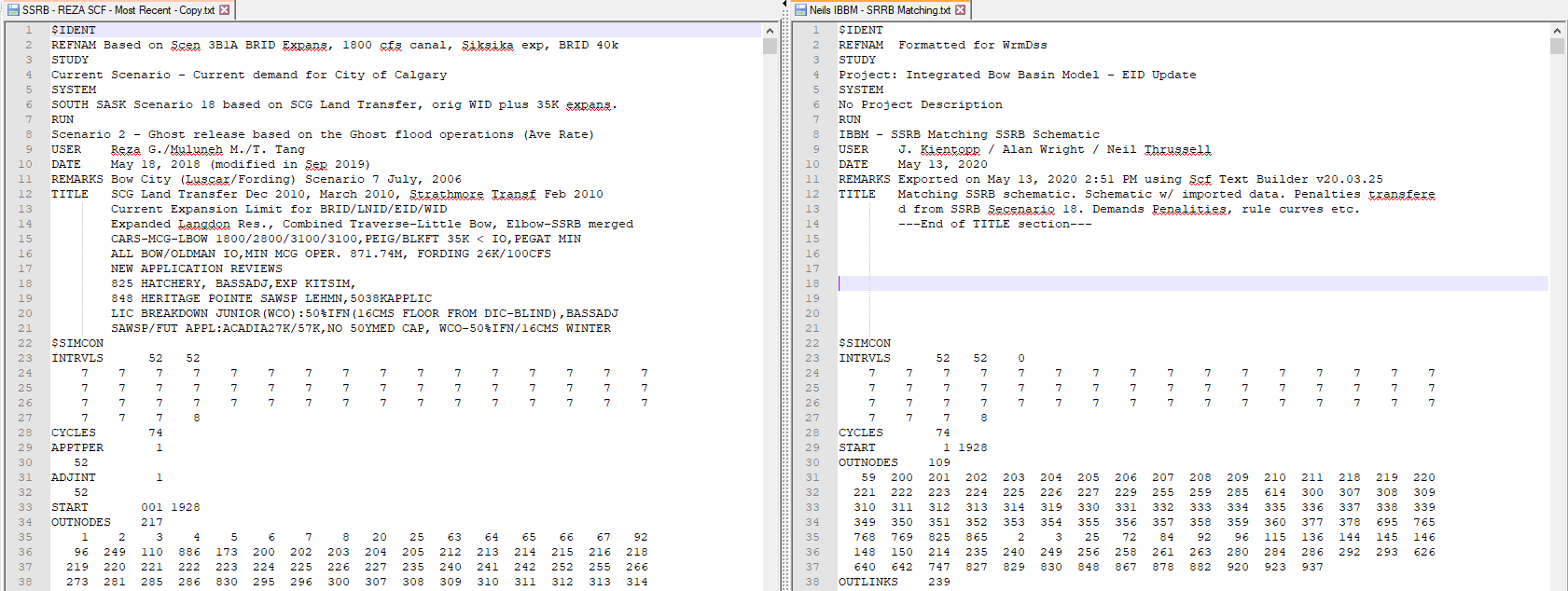Click the 'Scenario 2 - Ghost release' line
1568x591 pixels.
tap(323, 134)
